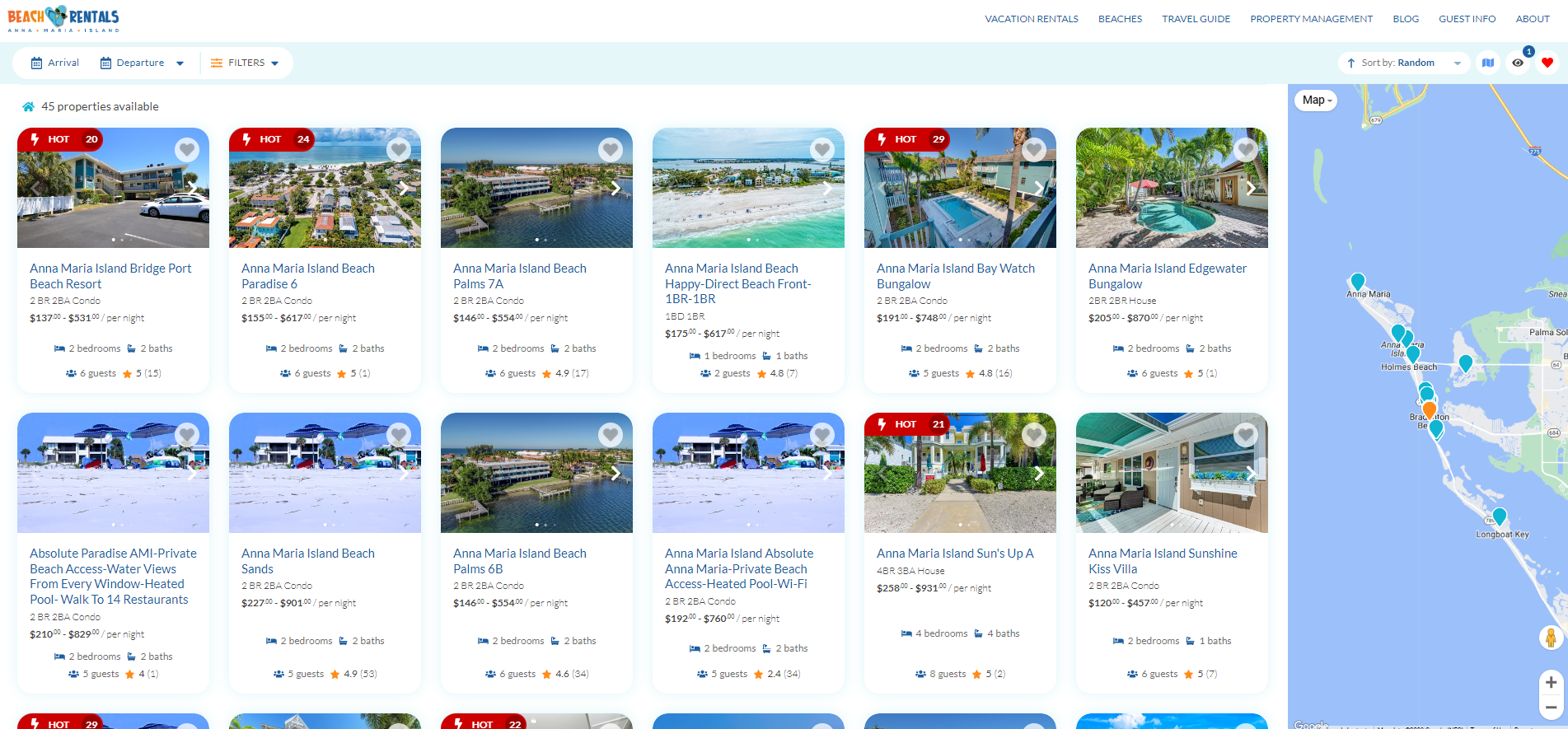Screen dimensions: 1568x729
Task: Open the VACATION RENTALS menu
Action: click(1032, 19)
